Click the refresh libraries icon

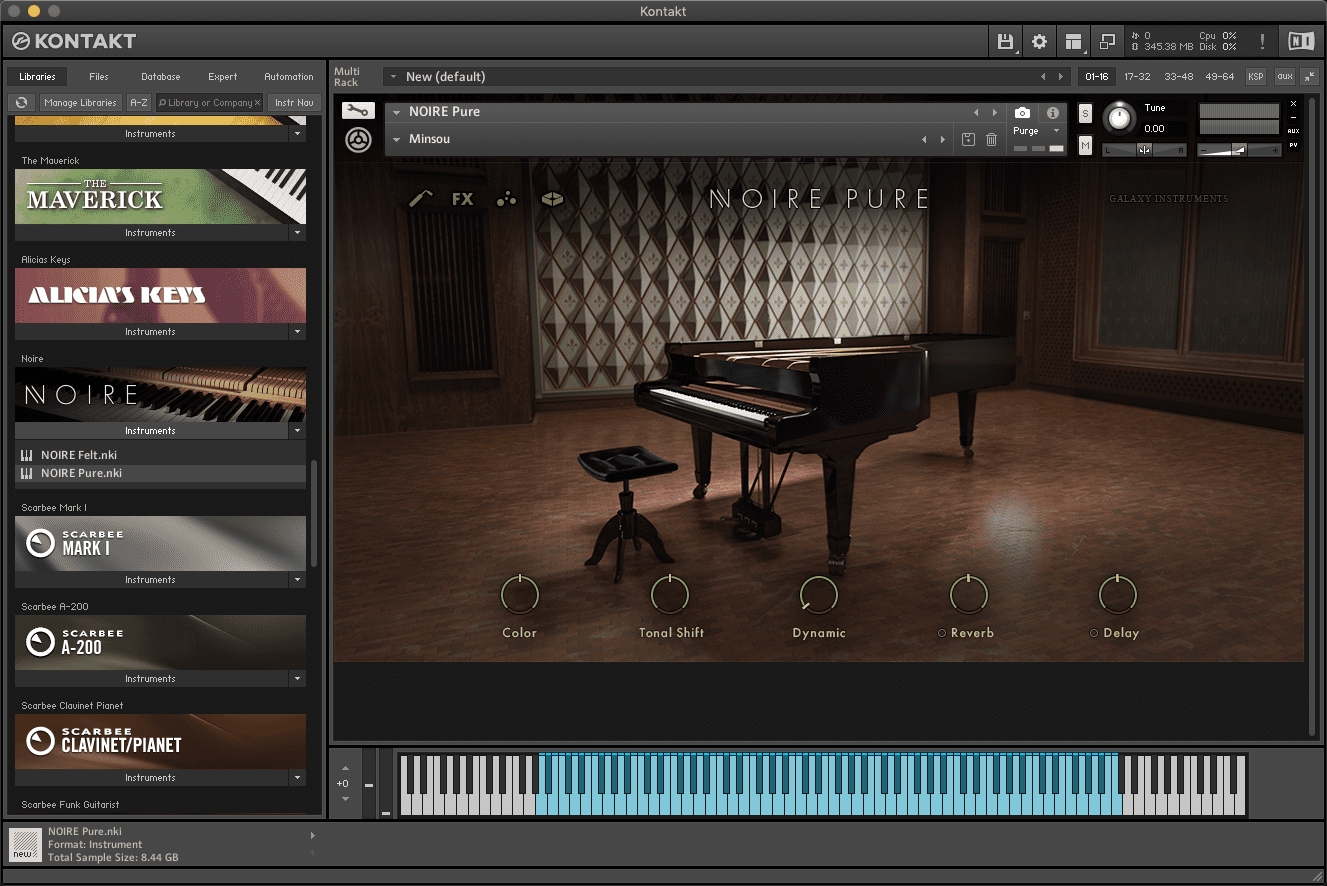tap(21, 103)
